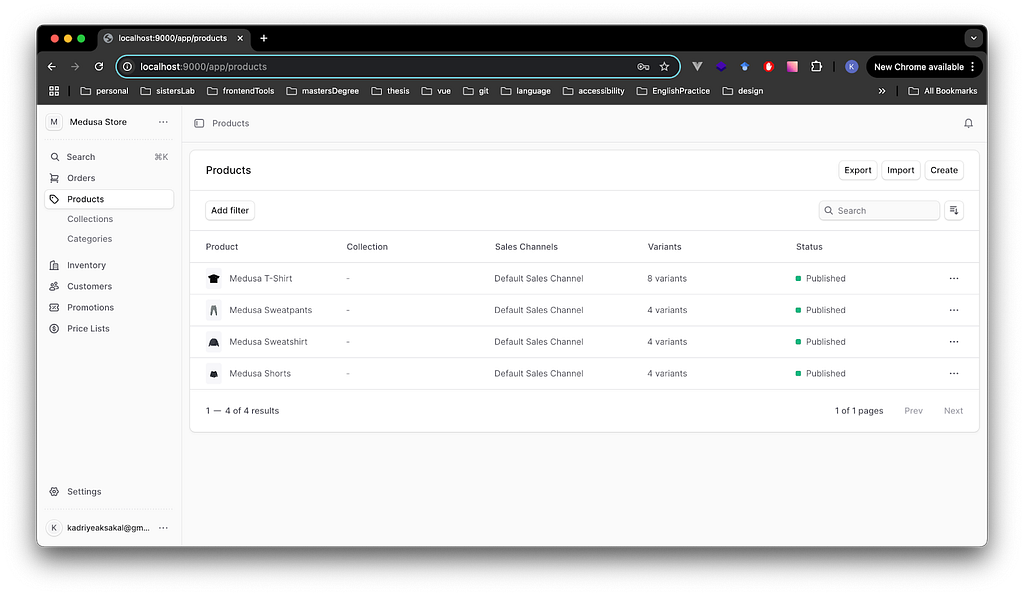1024x595 pixels.
Task: Click the Medusa Sweatpants thumbnail
Action: coord(214,310)
